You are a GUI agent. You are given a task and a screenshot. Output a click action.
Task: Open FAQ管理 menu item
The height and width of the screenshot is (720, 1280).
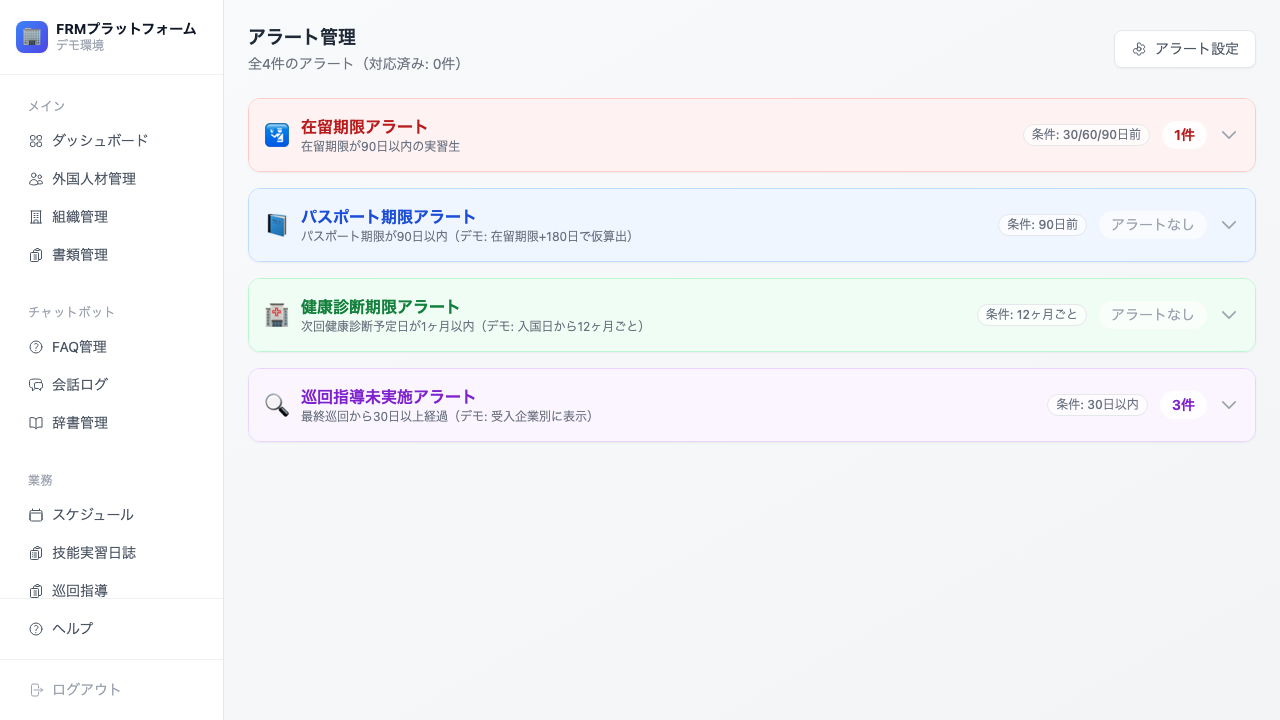[112, 347]
